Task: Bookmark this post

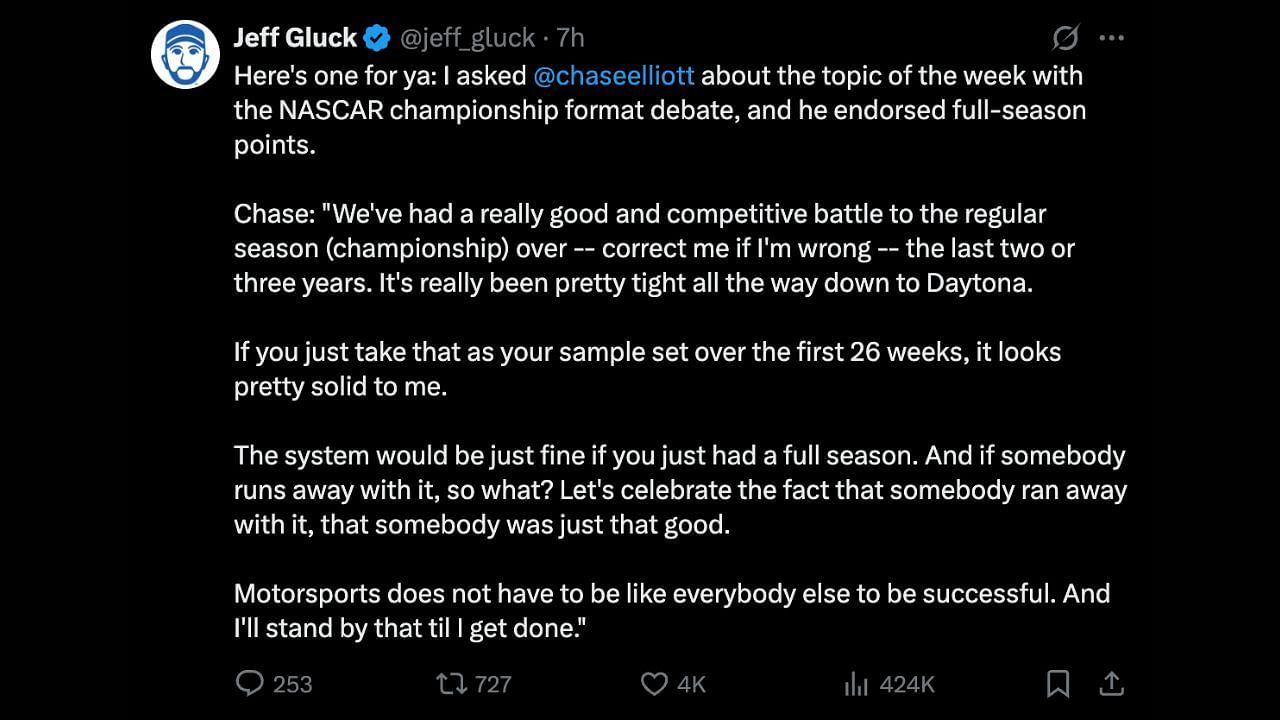Action: click(1057, 683)
